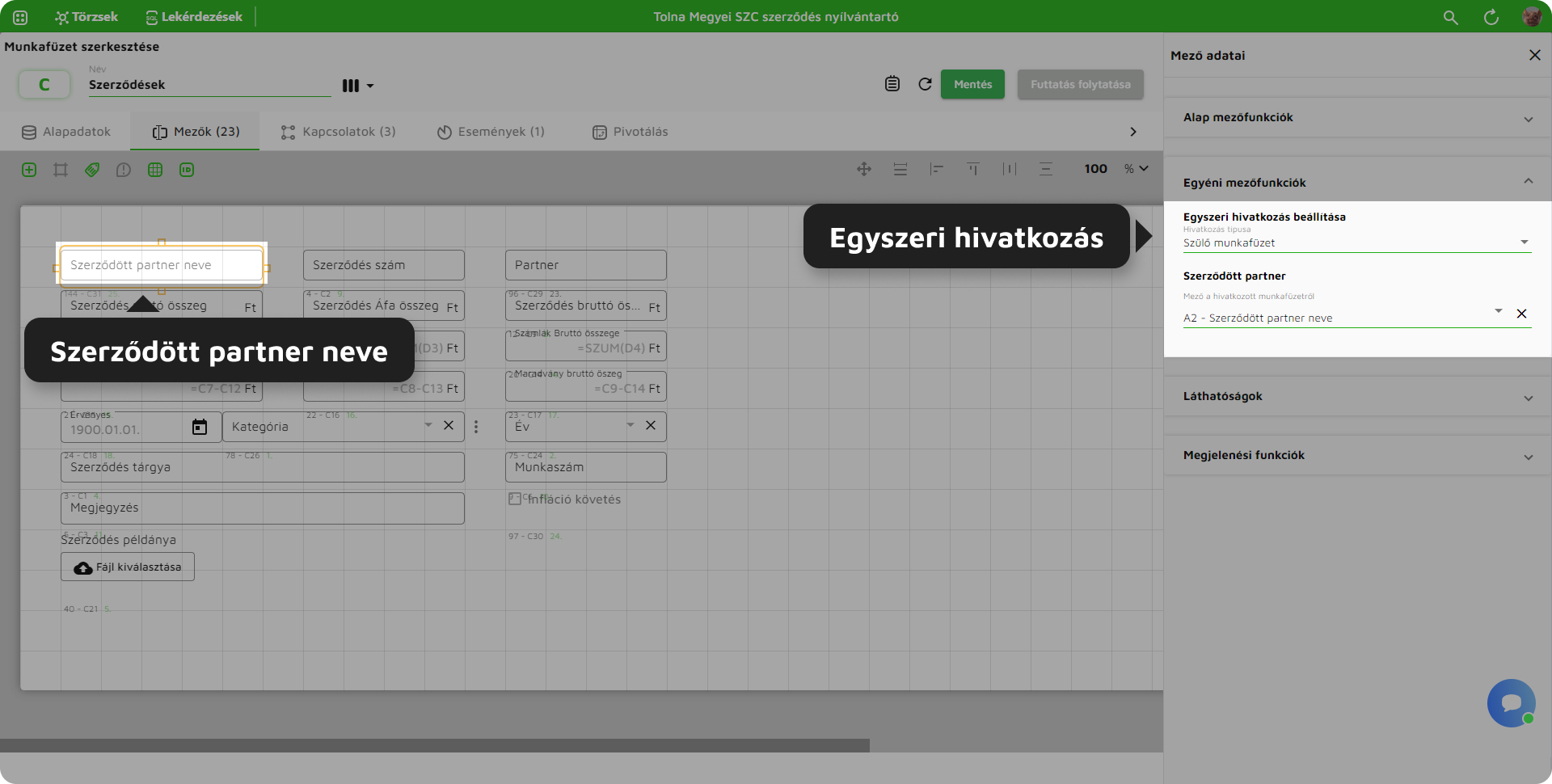
Task: Select the Szerződés tárgya field
Action: tap(263, 467)
